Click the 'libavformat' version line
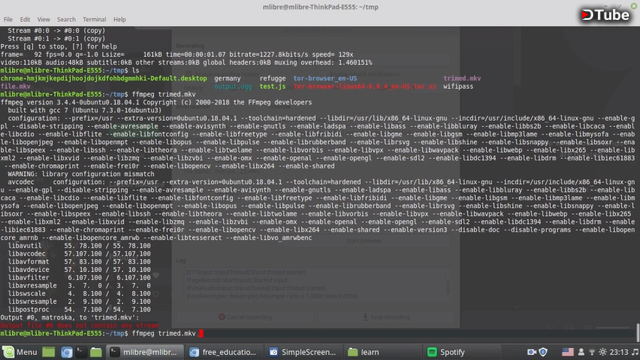The width and height of the screenshot is (640, 360). coord(79,262)
